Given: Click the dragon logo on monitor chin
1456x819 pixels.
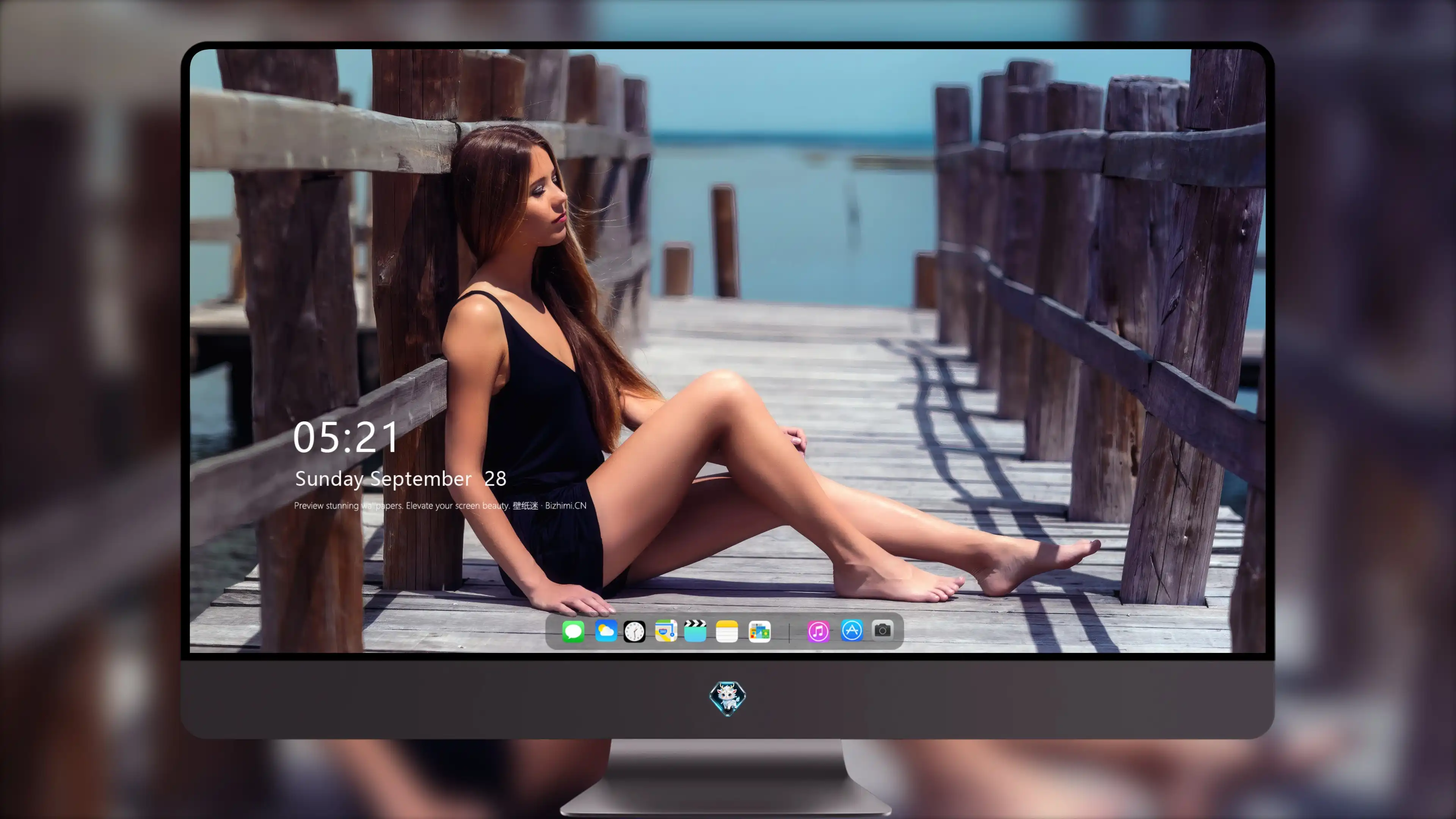Looking at the screenshot, I should 728,698.
